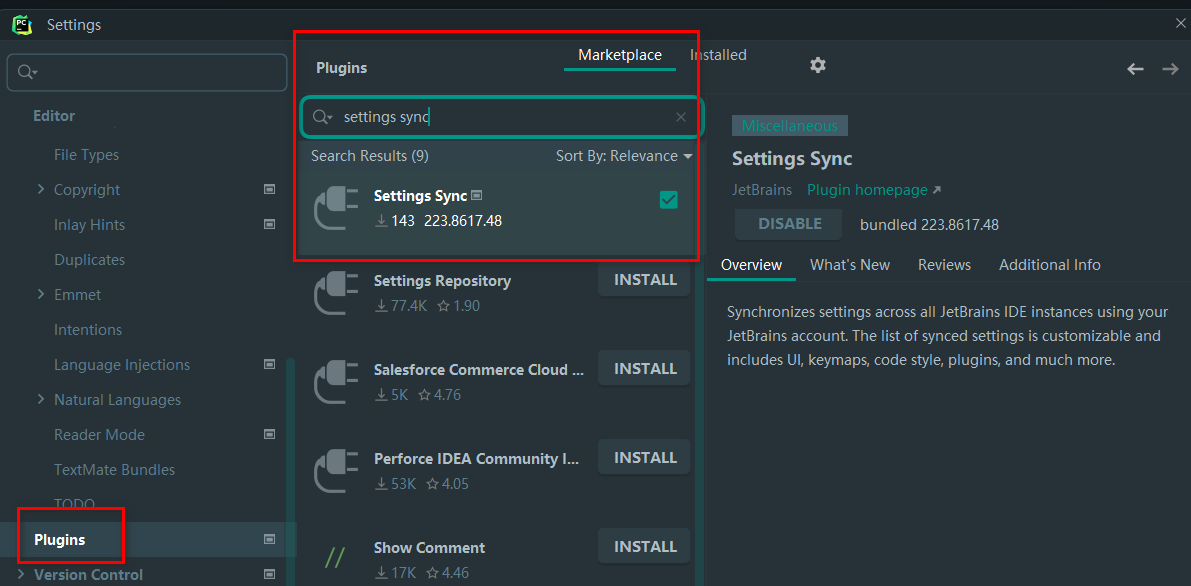
Task: Open the settings search history magnifier icon
Action: (x=27, y=72)
